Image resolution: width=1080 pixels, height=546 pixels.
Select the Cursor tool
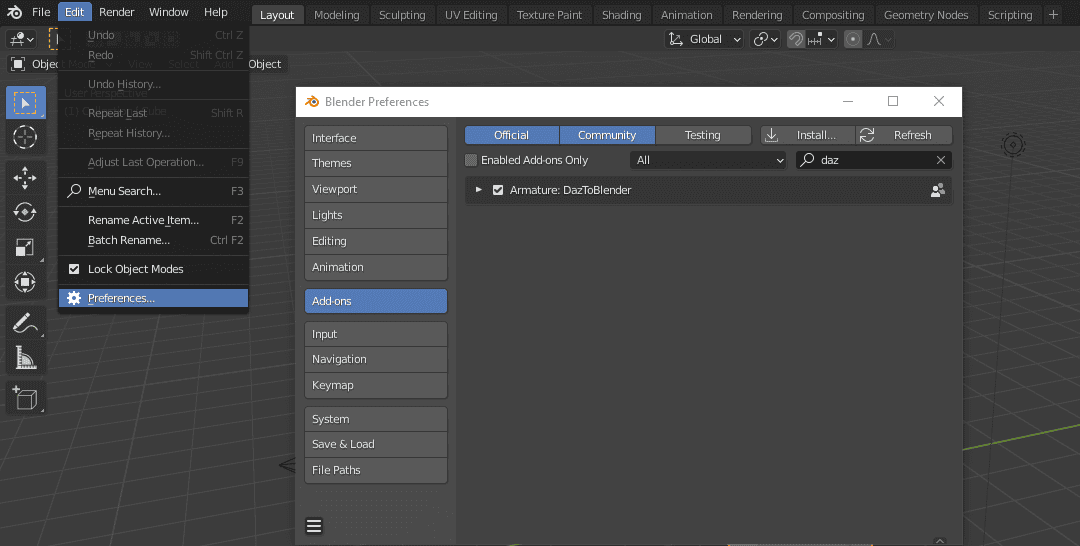point(25,137)
